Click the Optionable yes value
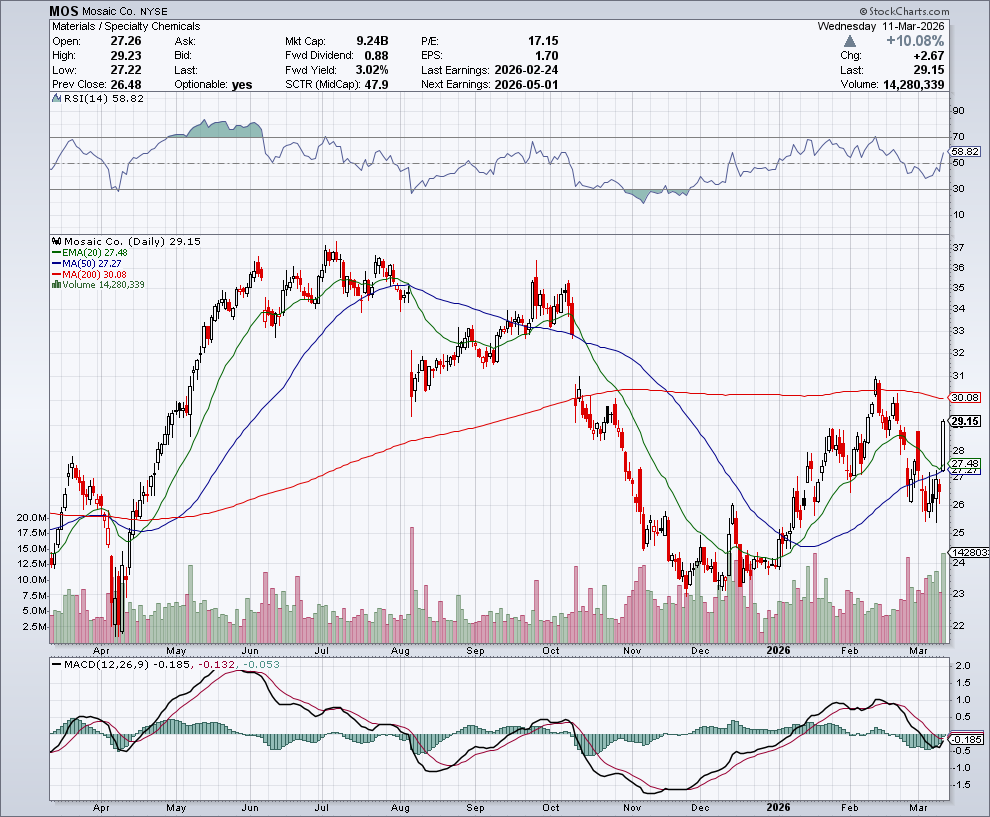This screenshot has width=990, height=817. tap(242, 85)
